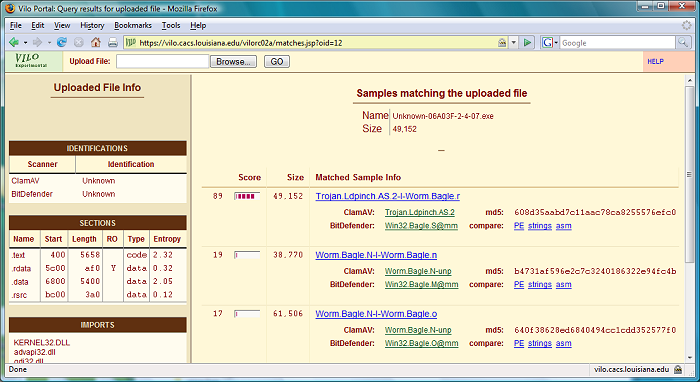Image resolution: width=700 pixels, height=382 pixels.
Task: Open Worm.Bagle.N-I-Worm.Bagle.o sample link
Action: click(376, 314)
